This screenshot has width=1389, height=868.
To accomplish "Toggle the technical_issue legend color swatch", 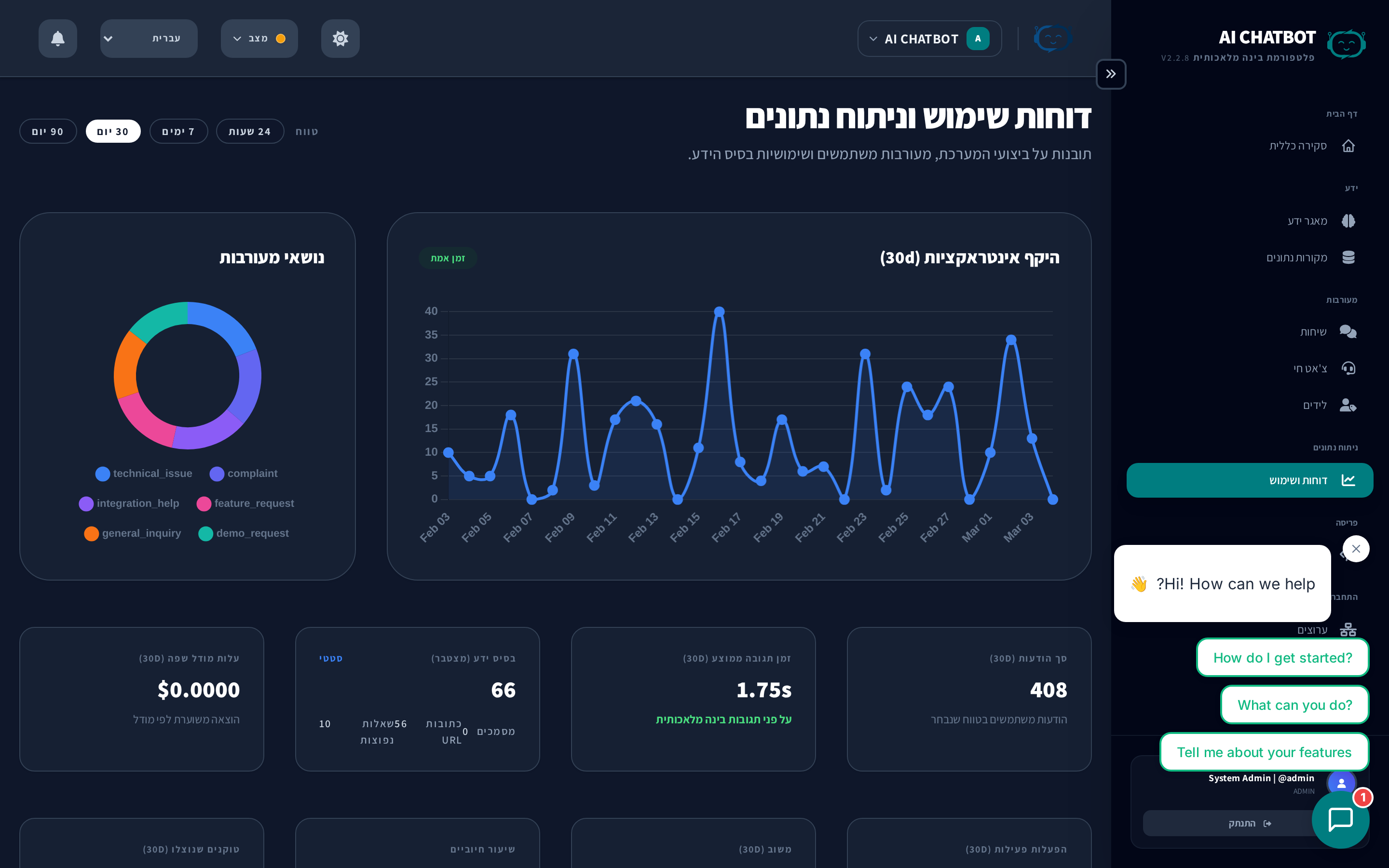I will [x=103, y=474].
